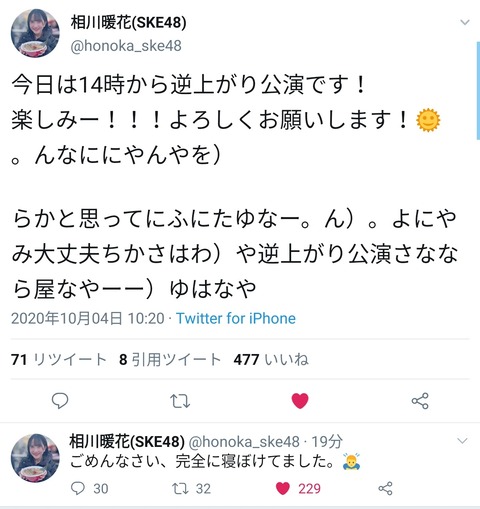Viewport: 480px width, 509px height.
Task: Click the blue scrollbar on right edge
Action: pyautogui.click(x=478, y=91)
